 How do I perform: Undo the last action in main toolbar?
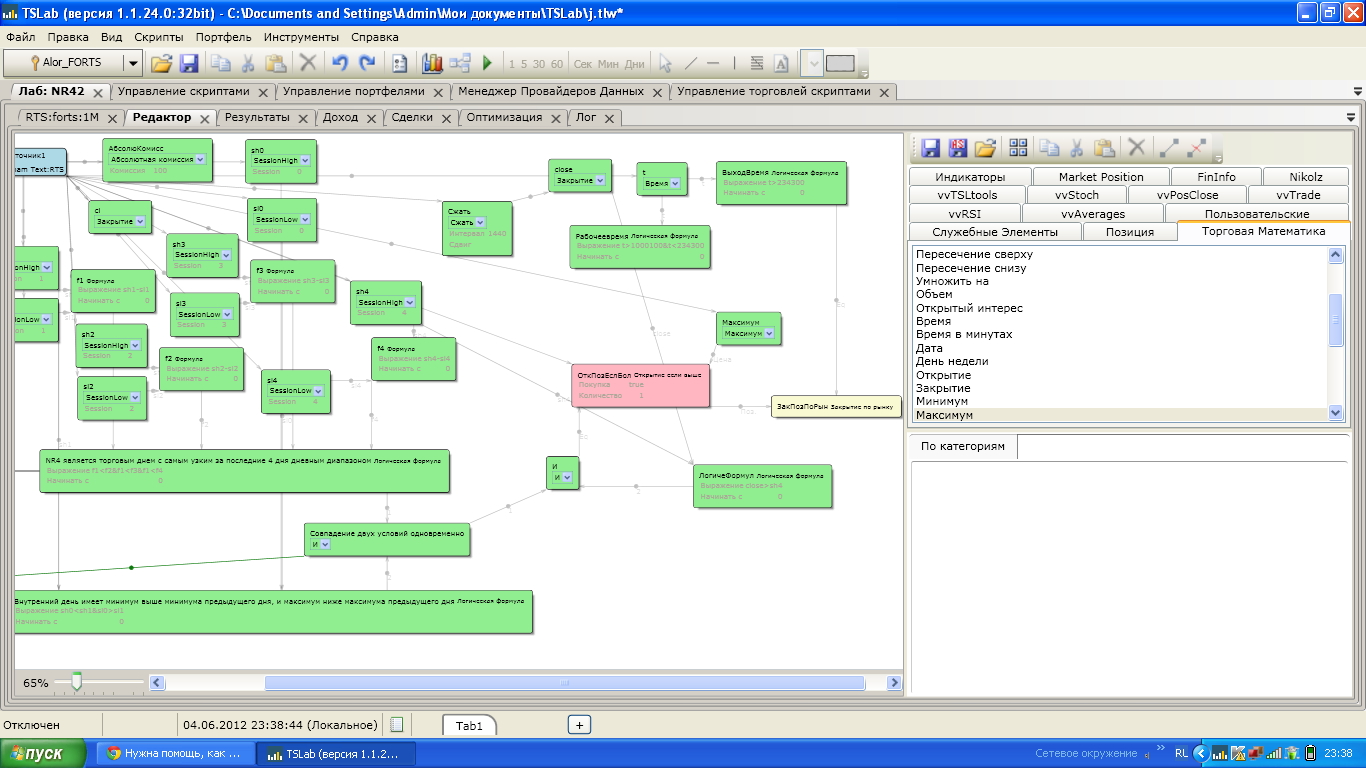coord(340,63)
